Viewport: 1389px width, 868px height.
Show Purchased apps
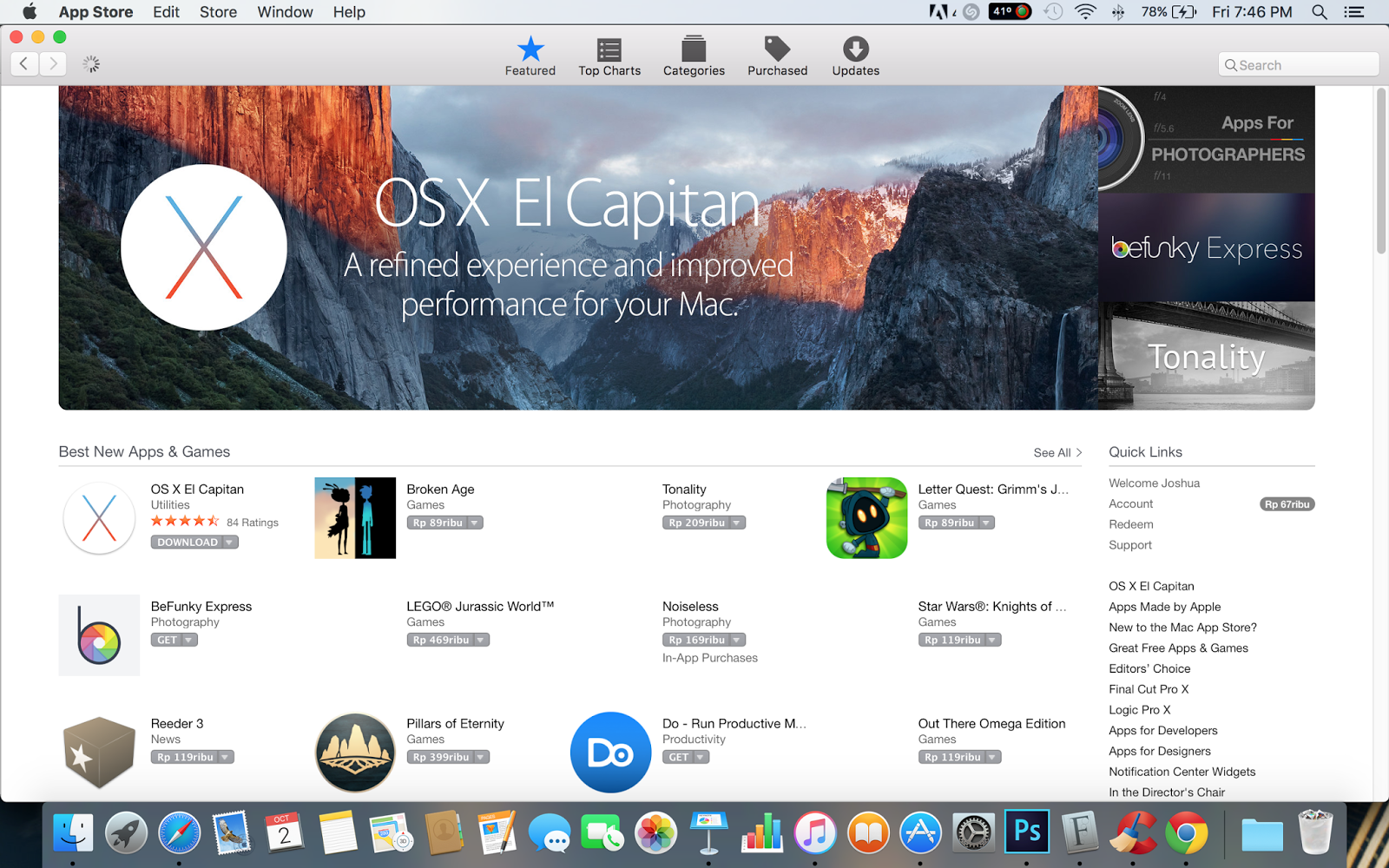(777, 56)
